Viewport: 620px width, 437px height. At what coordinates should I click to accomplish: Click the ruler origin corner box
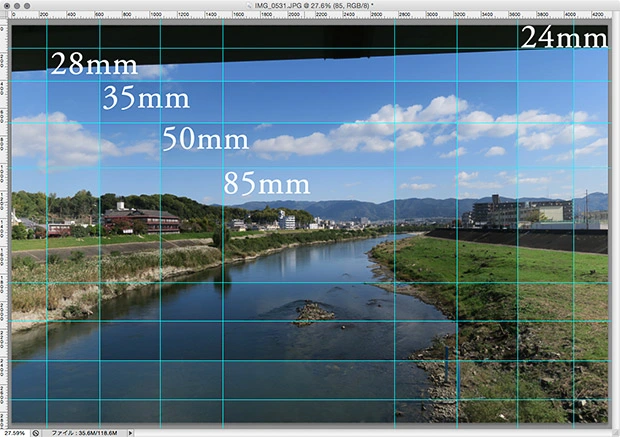(4, 15)
